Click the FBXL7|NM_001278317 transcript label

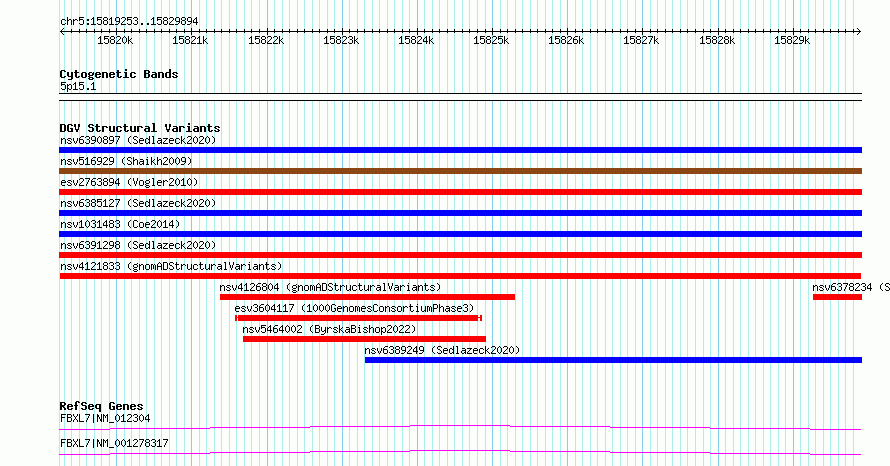coord(114,443)
